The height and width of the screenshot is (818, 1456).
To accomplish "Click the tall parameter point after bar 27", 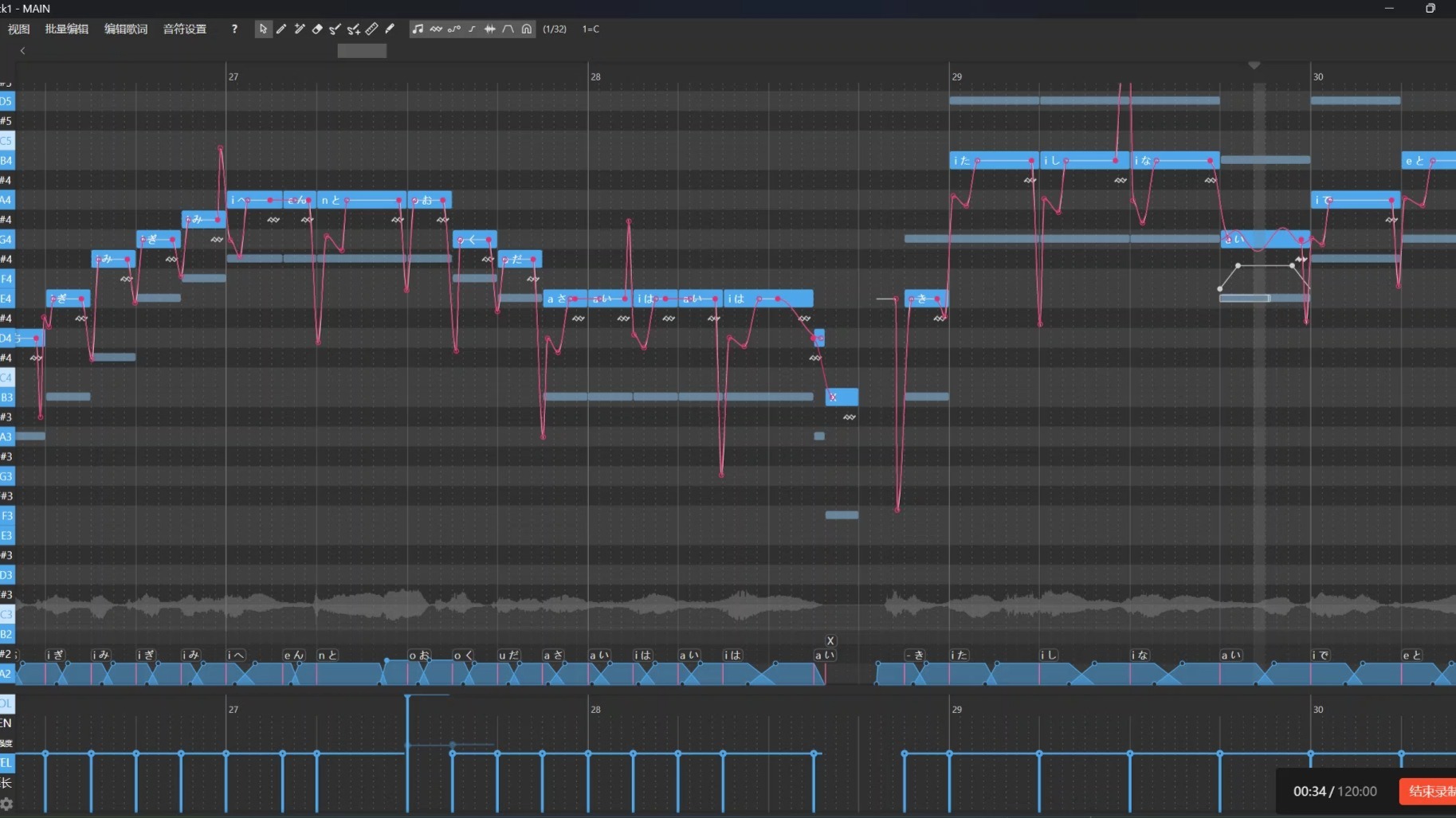I will (x=407, y=697).
